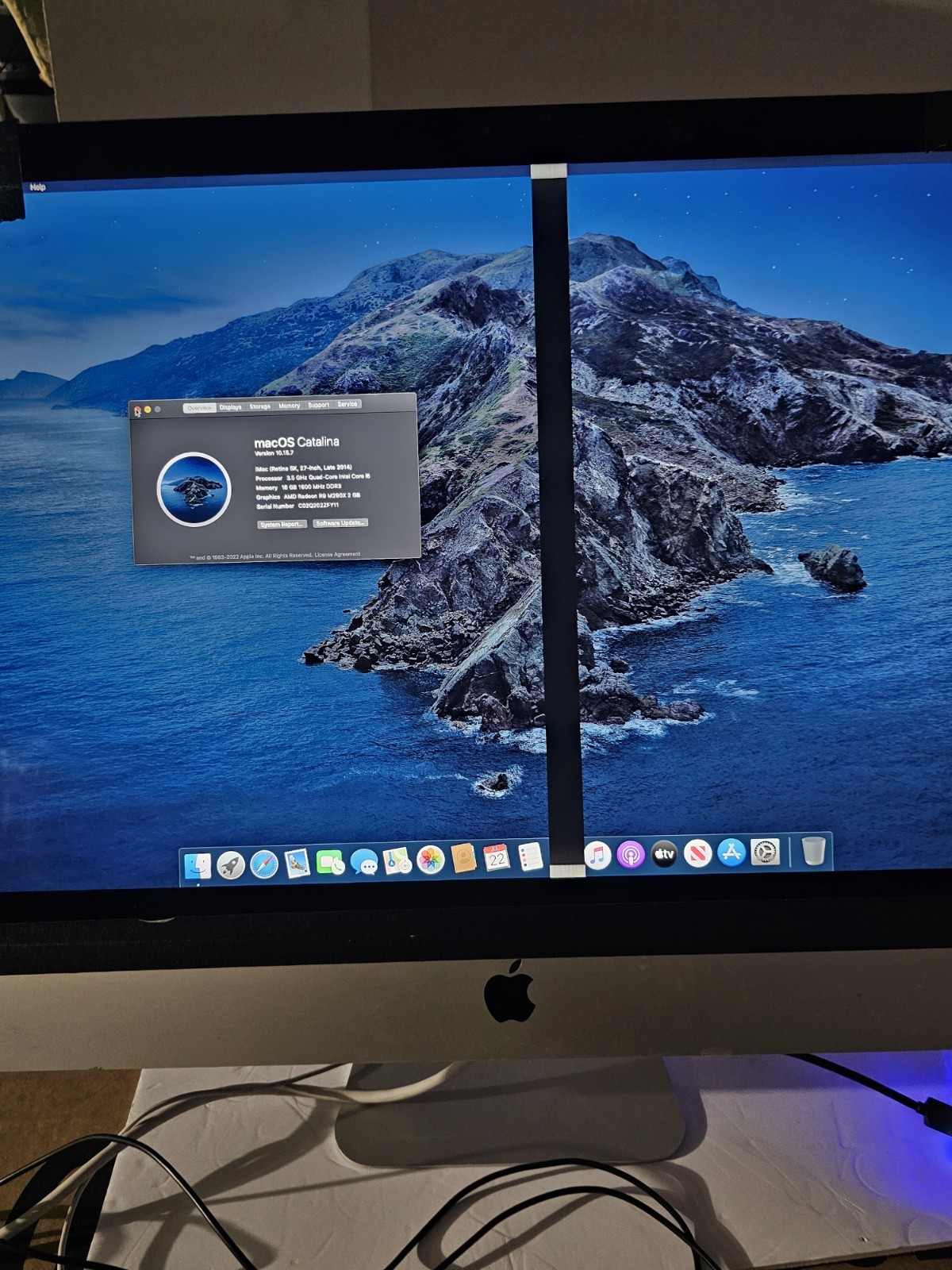Open Apple TV from the Dock
952x1270 pixels.
click(x=664, y=855)
